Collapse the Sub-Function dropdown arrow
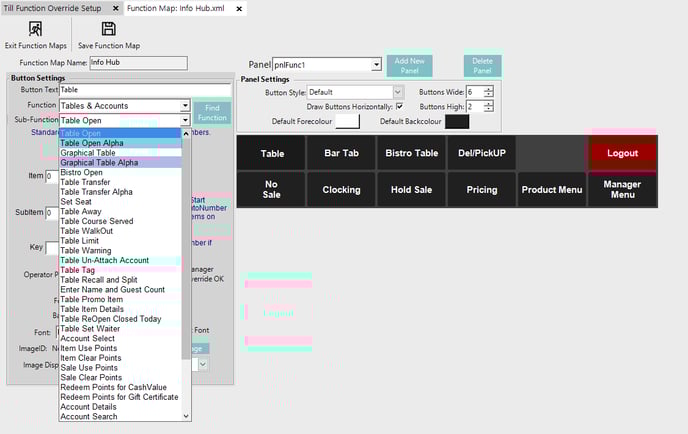 pyautogui.click(x=185, y=120)
